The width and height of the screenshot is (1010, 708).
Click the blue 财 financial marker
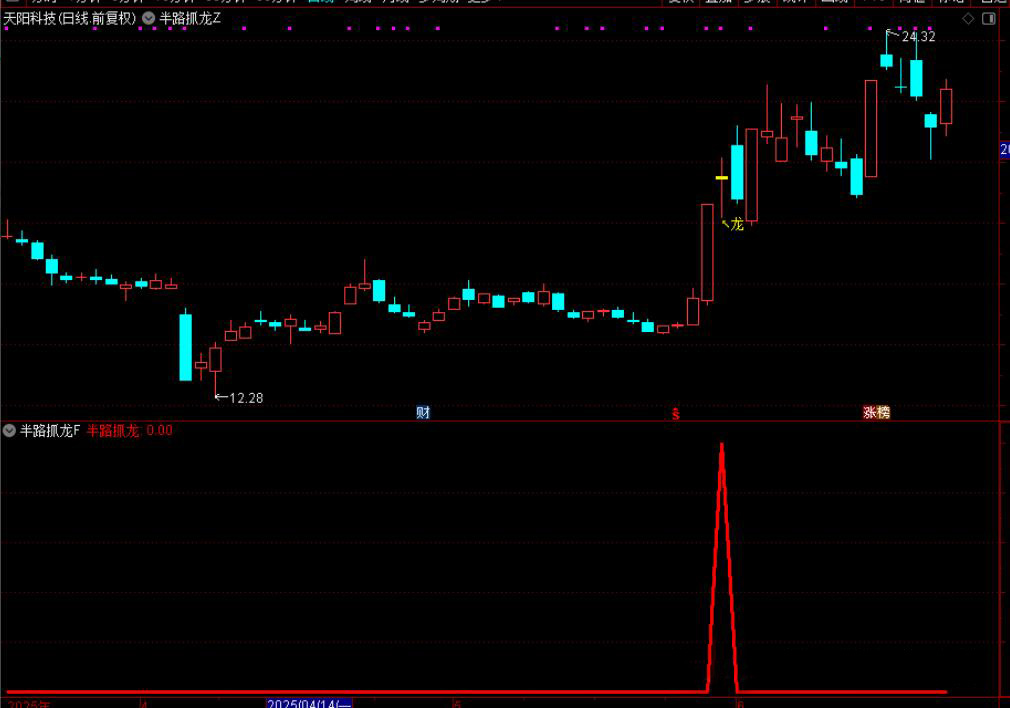click(423, 412)
